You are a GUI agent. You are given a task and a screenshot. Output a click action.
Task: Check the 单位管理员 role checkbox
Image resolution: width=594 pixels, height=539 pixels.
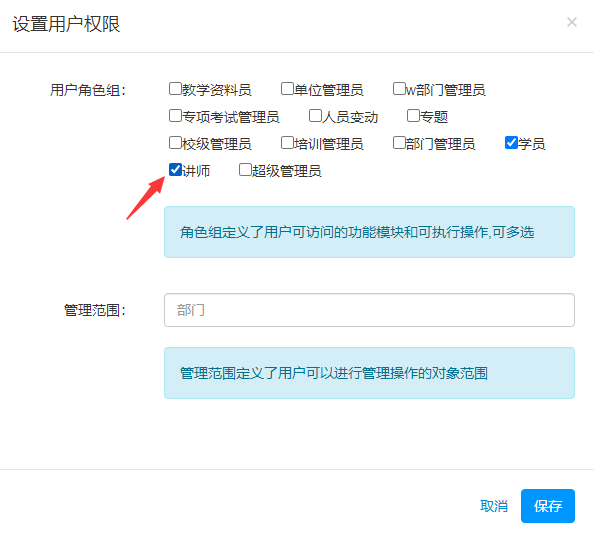coord(287,89)
